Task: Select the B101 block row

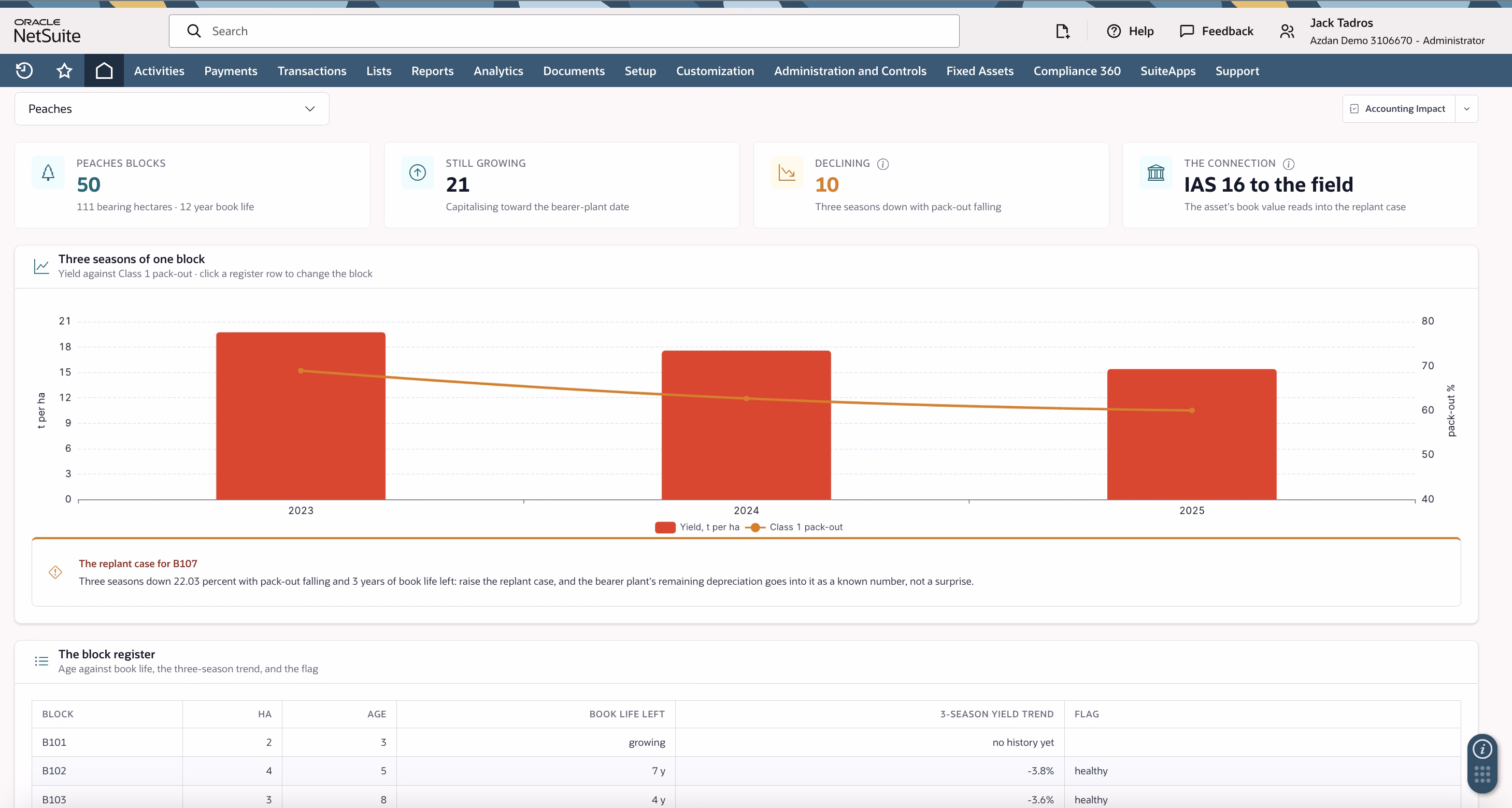Action: 746,742
